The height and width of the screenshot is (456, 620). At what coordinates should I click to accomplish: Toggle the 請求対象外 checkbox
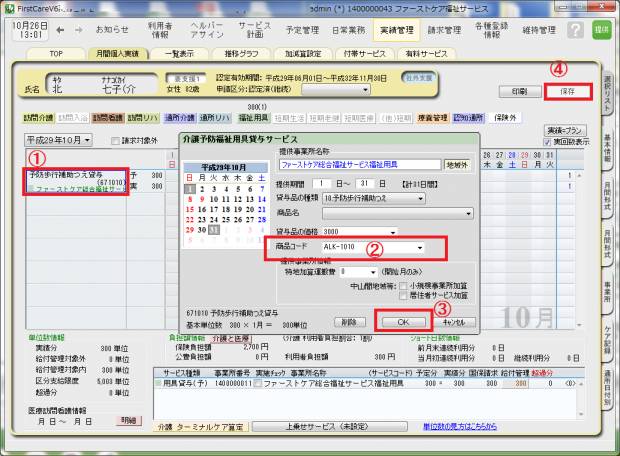pyautogui.click(x=115, y=141)
